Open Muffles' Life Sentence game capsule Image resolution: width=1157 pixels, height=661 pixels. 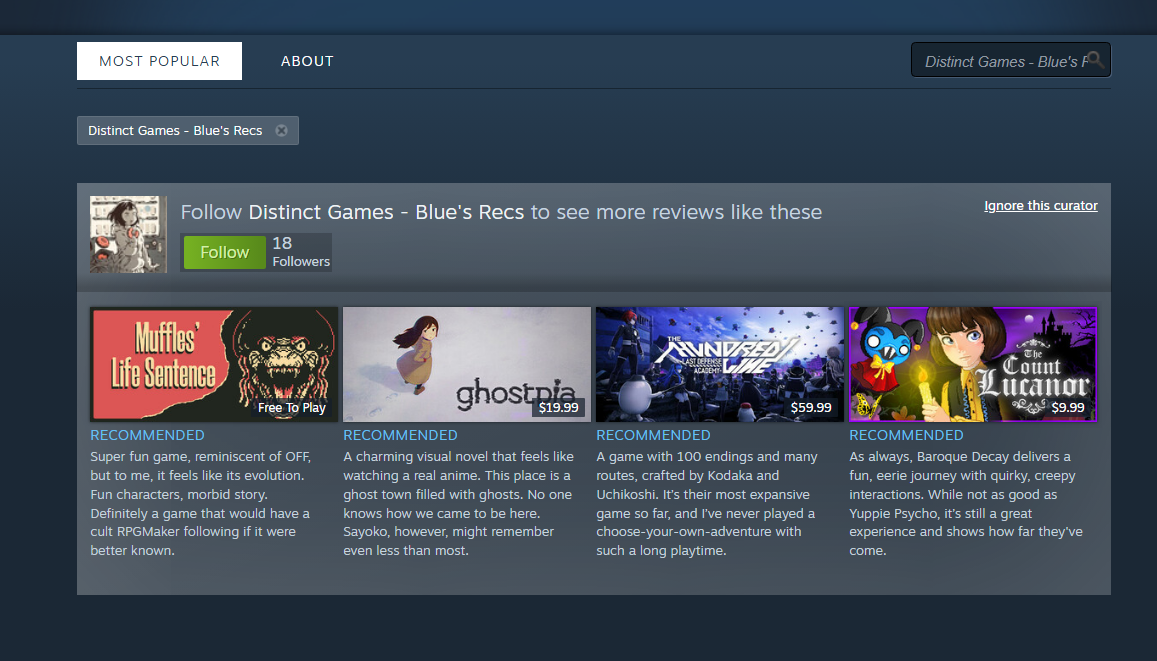(x=214, y=364)
